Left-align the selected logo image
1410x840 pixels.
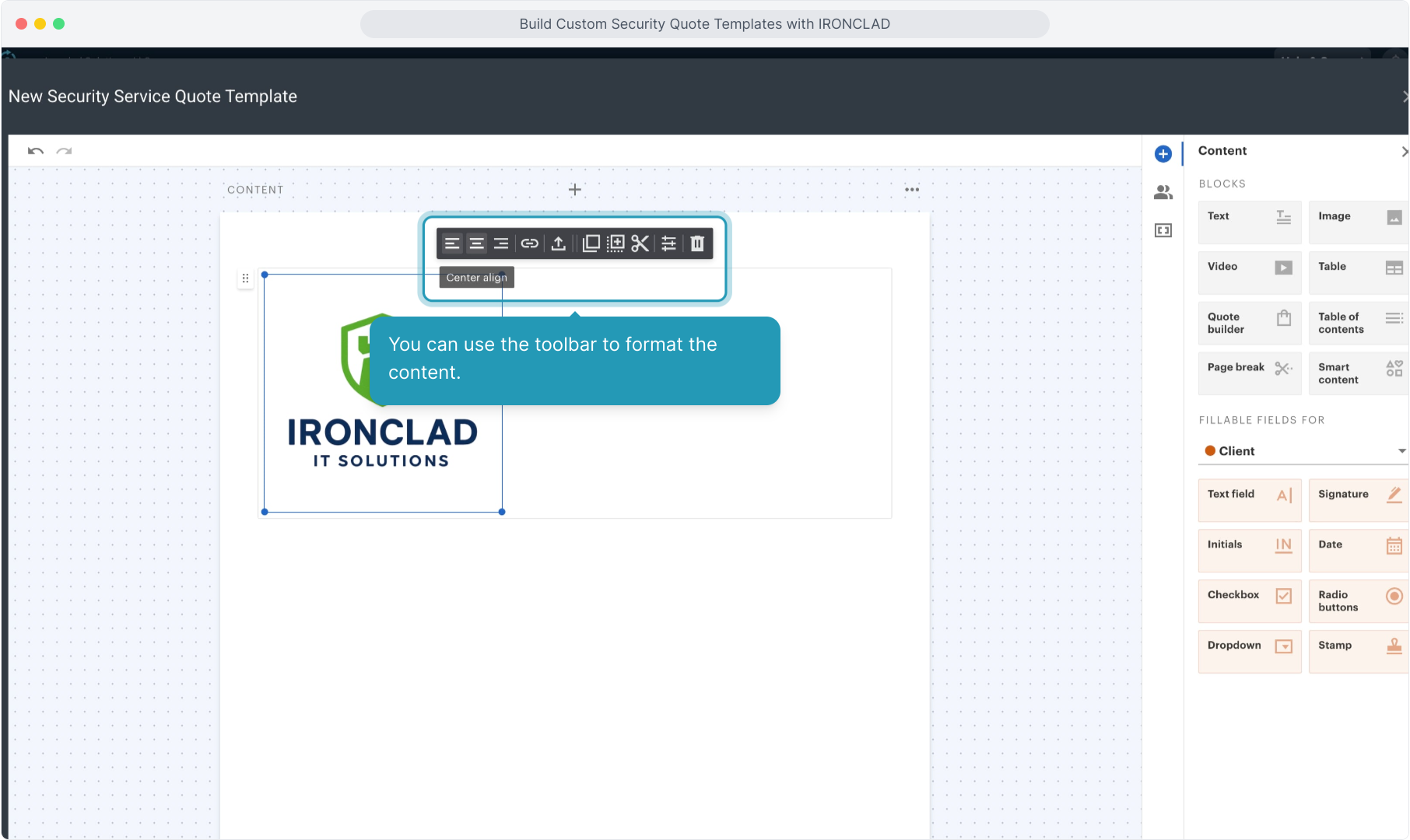(452, 244)
